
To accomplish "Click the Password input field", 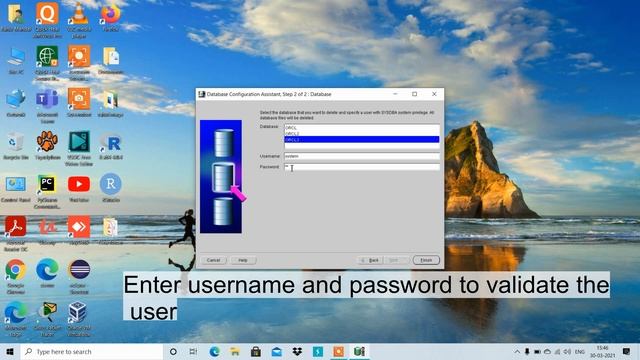I will pos(362,167).
